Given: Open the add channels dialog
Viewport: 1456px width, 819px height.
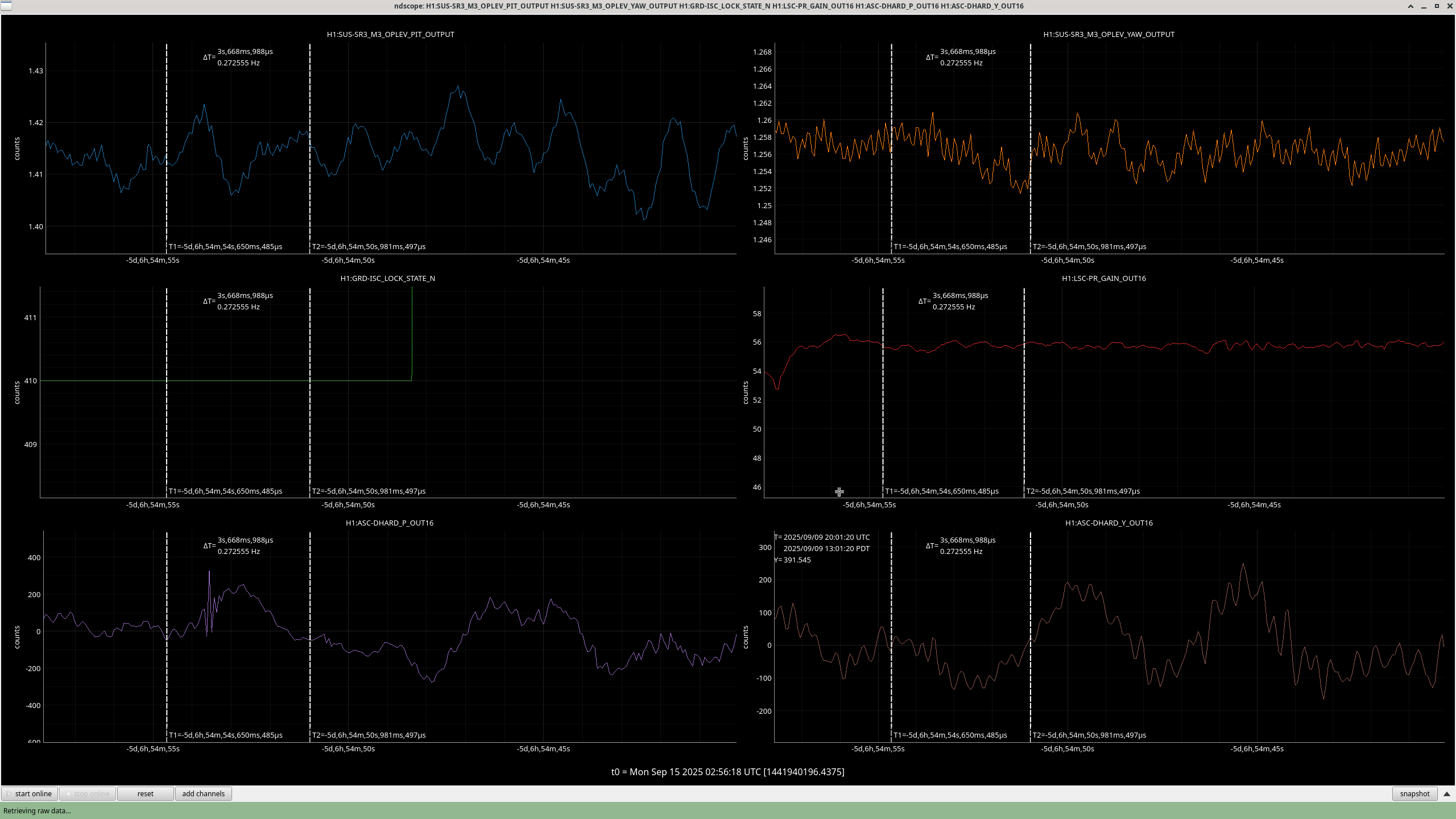Looking at the screenshot, I should (x=203, y=793).
